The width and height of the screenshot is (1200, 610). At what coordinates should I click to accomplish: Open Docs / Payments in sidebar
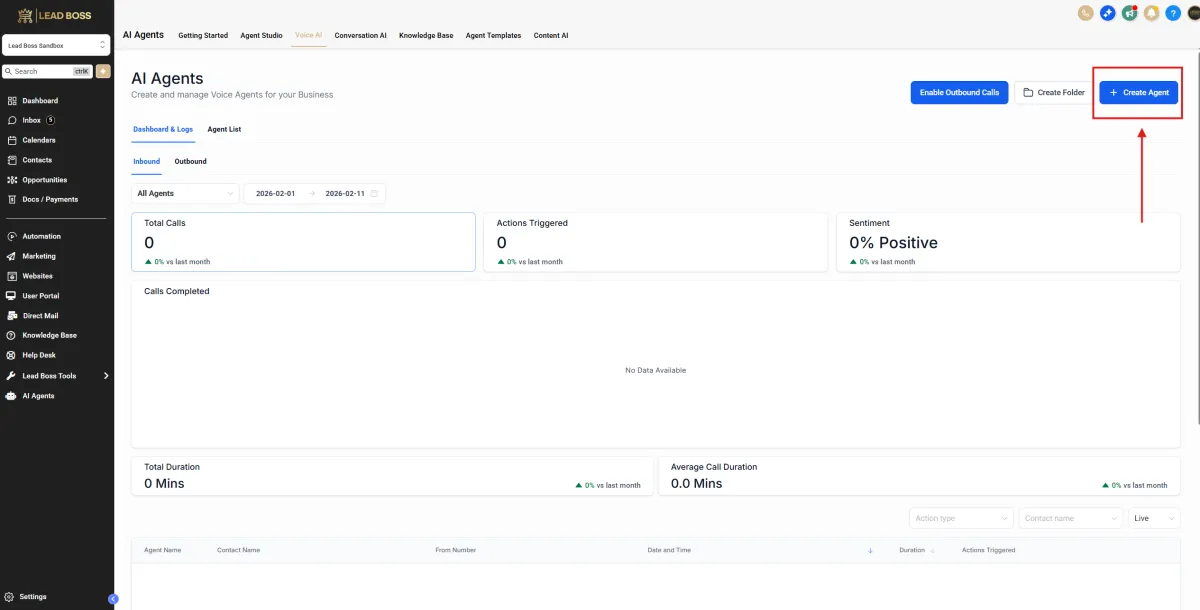point(50,199)
